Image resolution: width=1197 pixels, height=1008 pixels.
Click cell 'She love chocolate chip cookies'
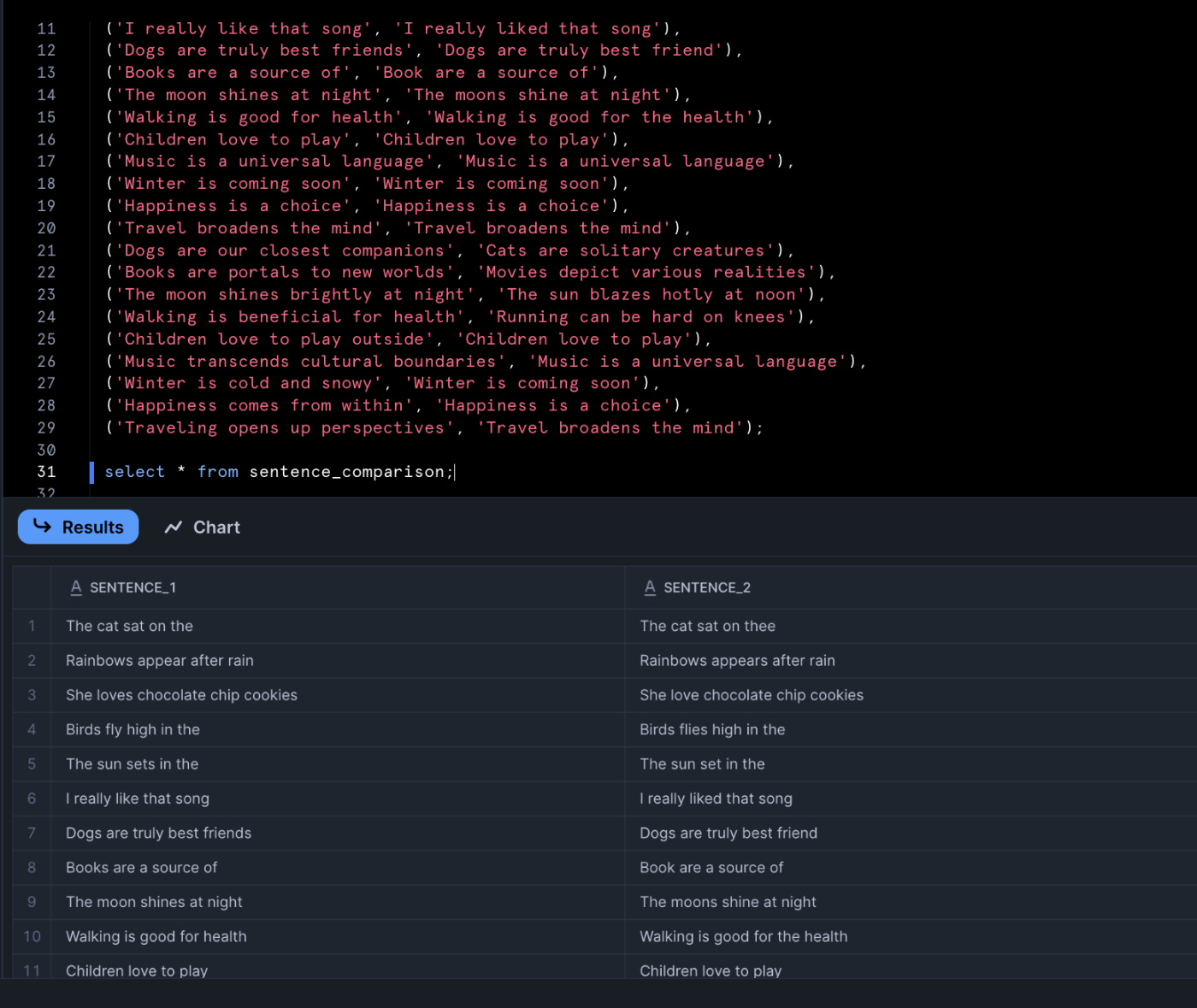tap(752, 695)
